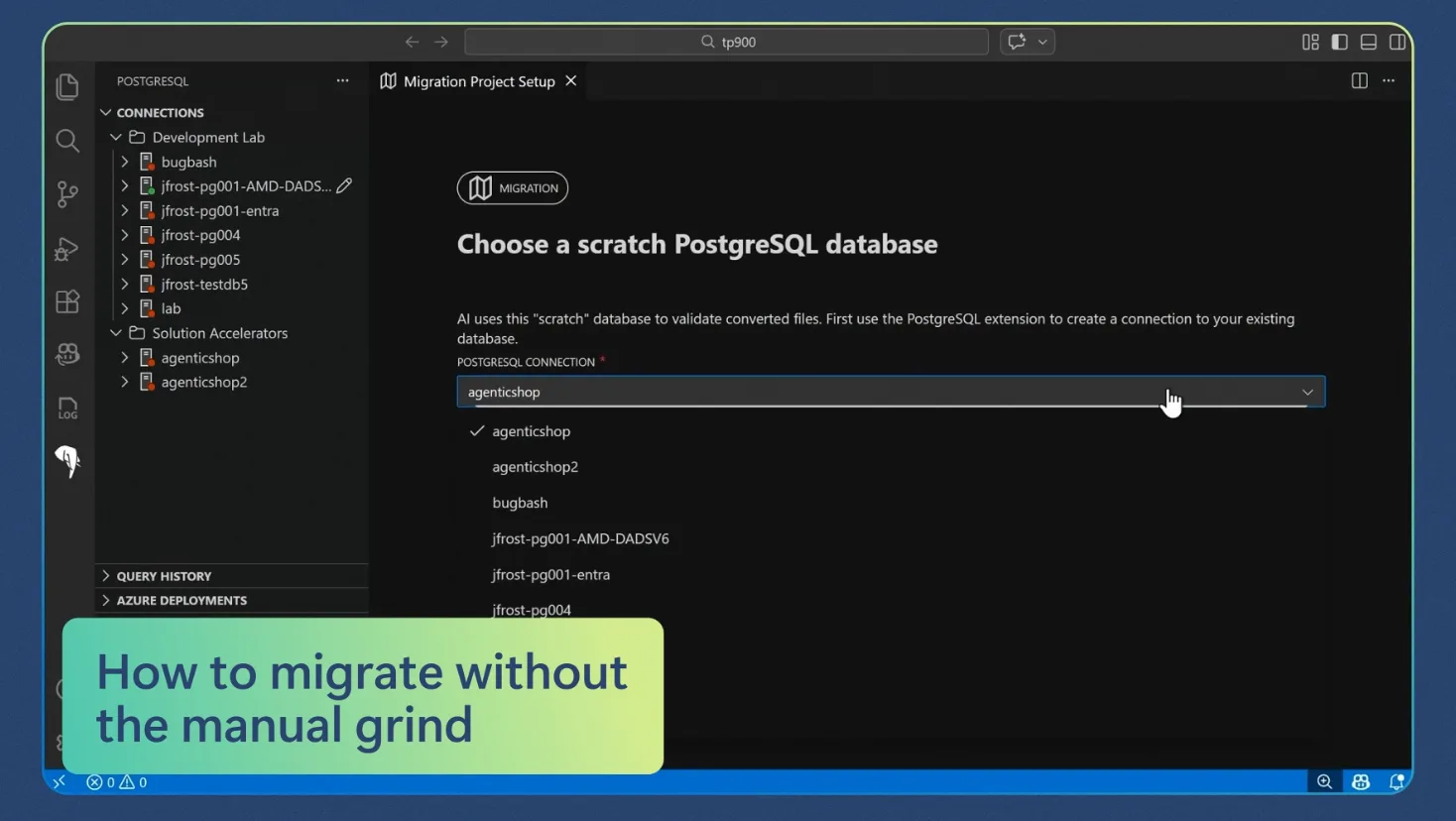This screenshot has width=1456, height=821.
Task: Click the MIGRATION badge button
Action: [x=512, y=187]
